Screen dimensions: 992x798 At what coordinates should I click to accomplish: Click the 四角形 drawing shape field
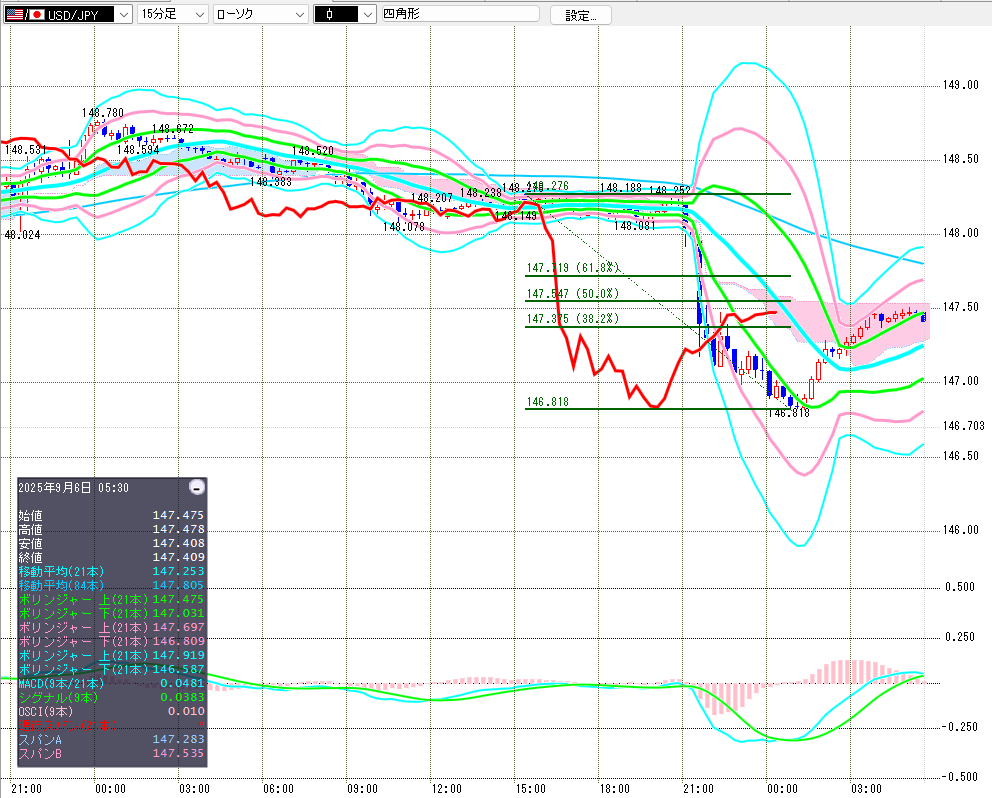[x=461, y=13]
